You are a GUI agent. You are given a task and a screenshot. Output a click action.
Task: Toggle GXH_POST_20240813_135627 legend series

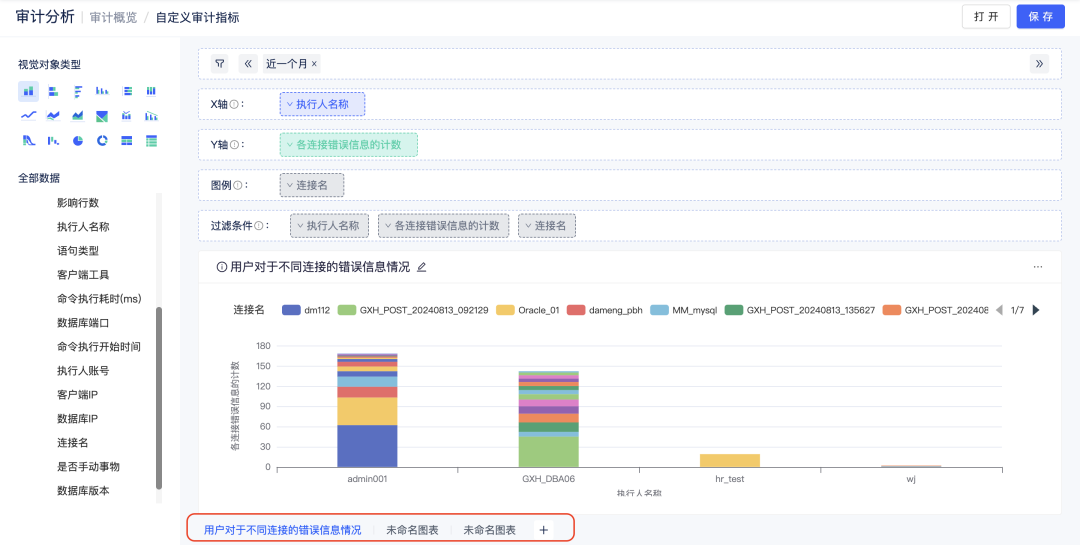(800, 310)
